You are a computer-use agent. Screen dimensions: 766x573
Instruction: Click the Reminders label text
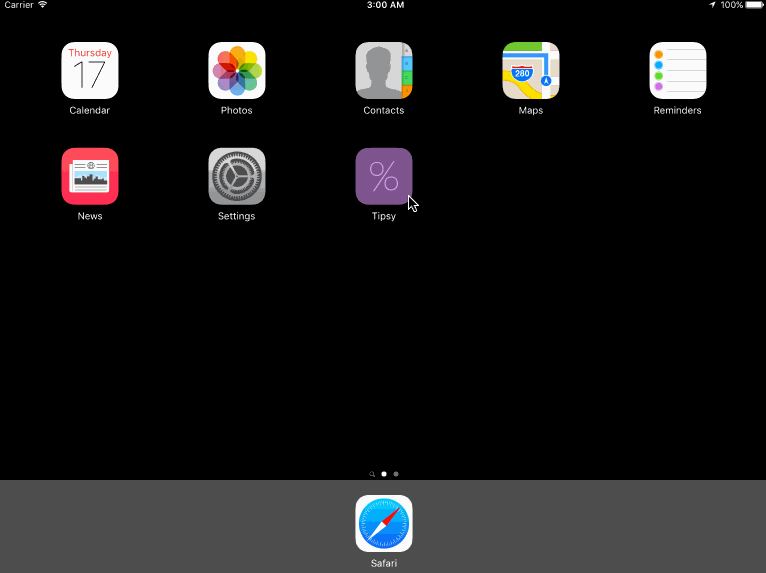678,110
